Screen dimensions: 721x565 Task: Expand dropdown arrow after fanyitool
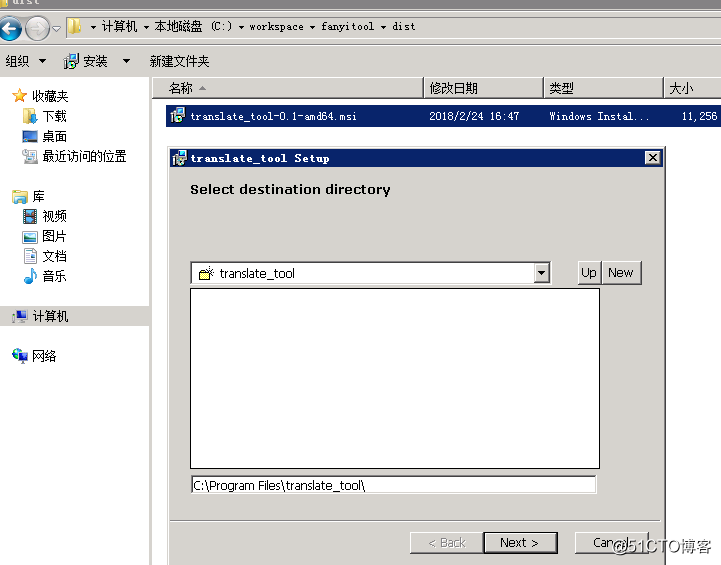(383, 28)
